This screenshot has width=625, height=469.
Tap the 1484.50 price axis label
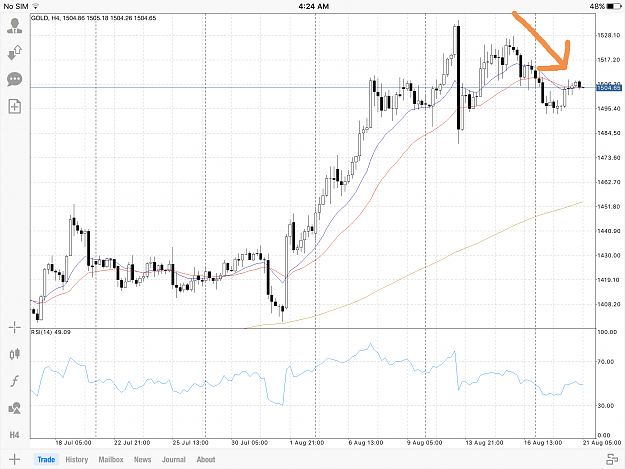click(x=608, y=133)
